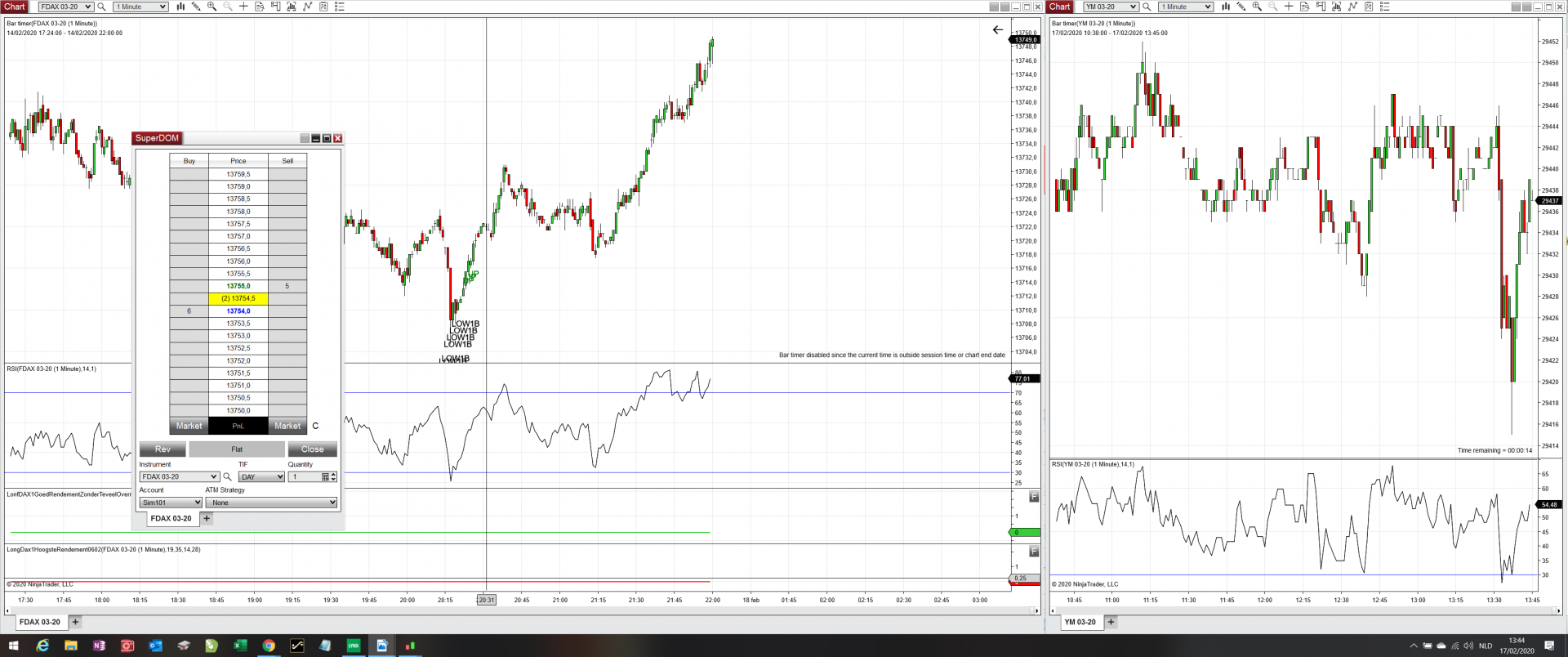Open Indicators in FDAX chart toolbar
The height and width of the screenshot is (657, 1568).
coord(308,7)
